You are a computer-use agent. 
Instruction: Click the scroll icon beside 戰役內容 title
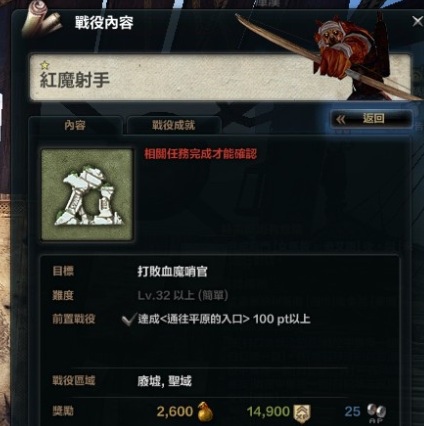(x=41, y=21)
